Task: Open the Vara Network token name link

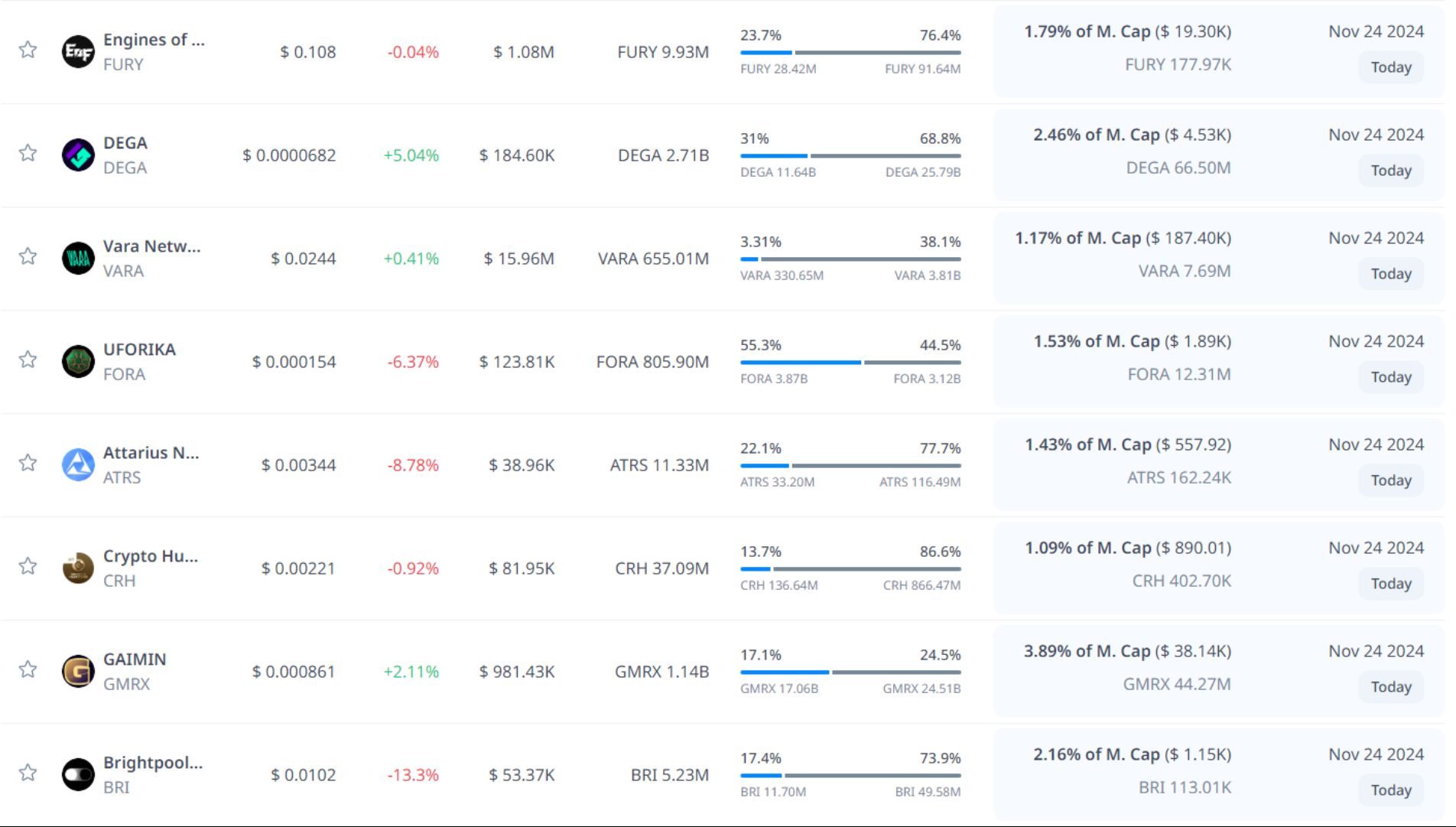Action: [x=151, y=246]
